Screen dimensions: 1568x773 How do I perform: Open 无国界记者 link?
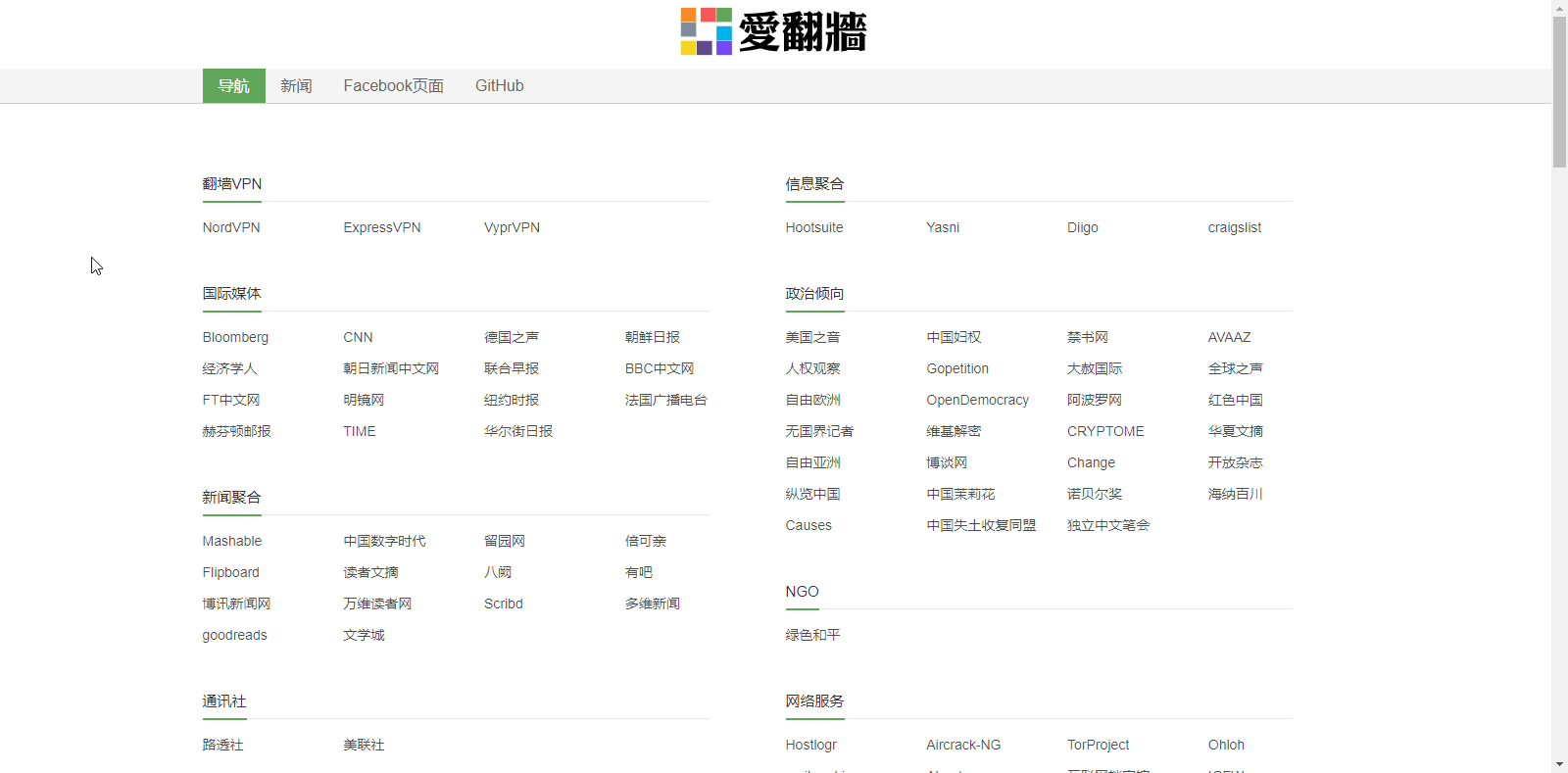[819, 431]
